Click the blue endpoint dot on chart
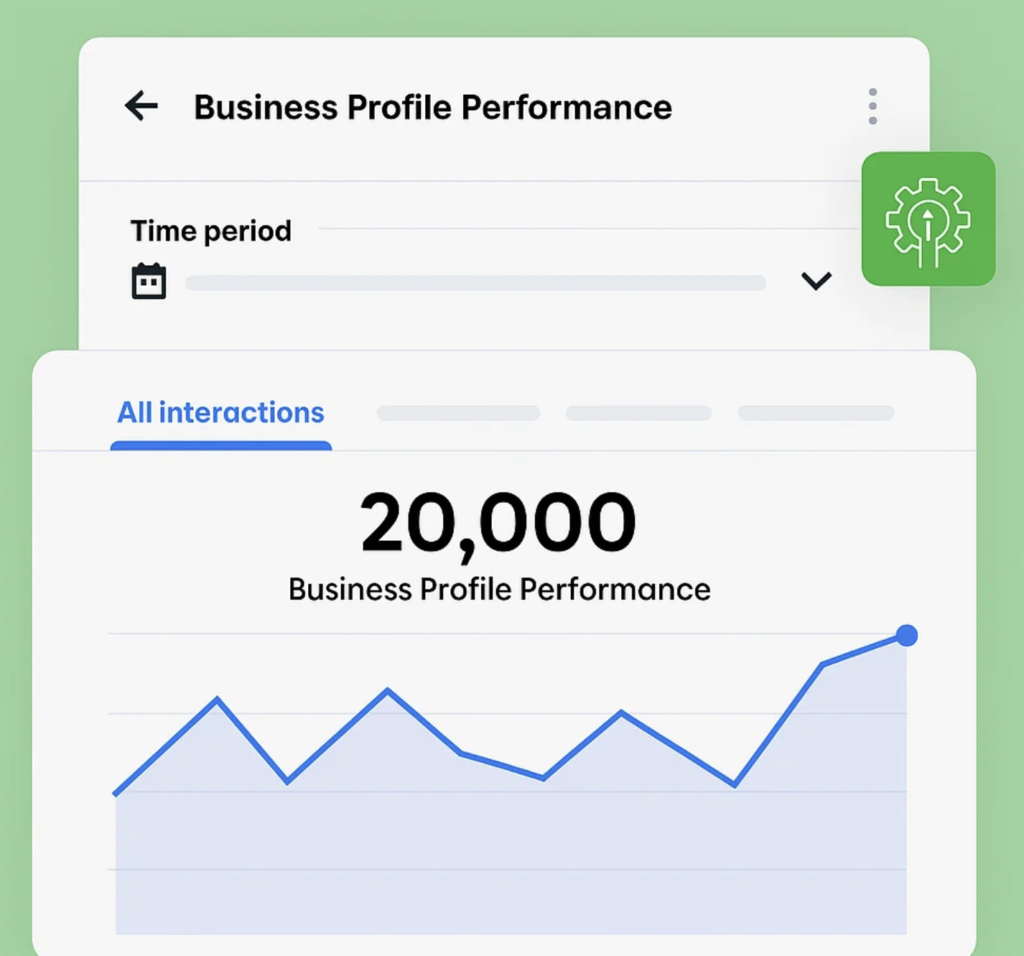 click(906, 635)
